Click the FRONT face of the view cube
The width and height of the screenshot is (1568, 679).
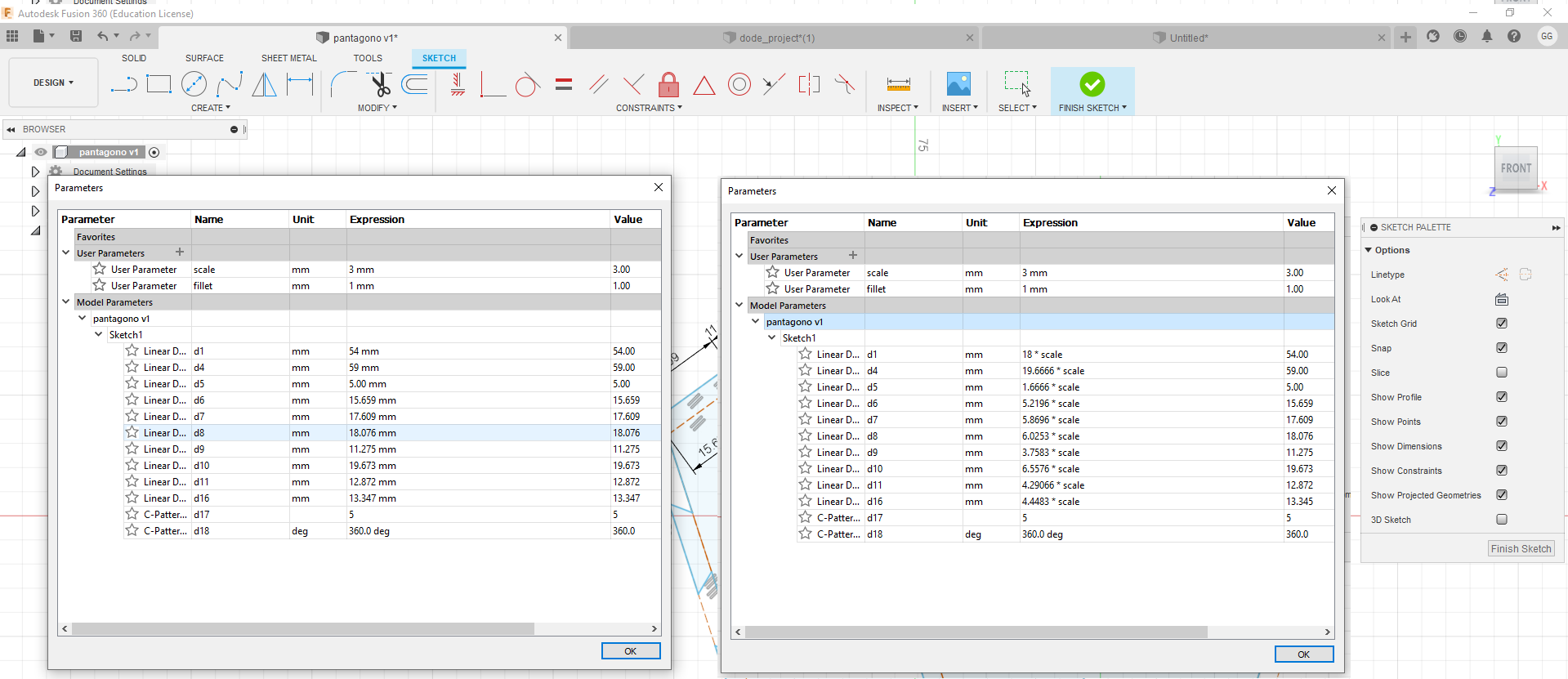point(1516,168)
